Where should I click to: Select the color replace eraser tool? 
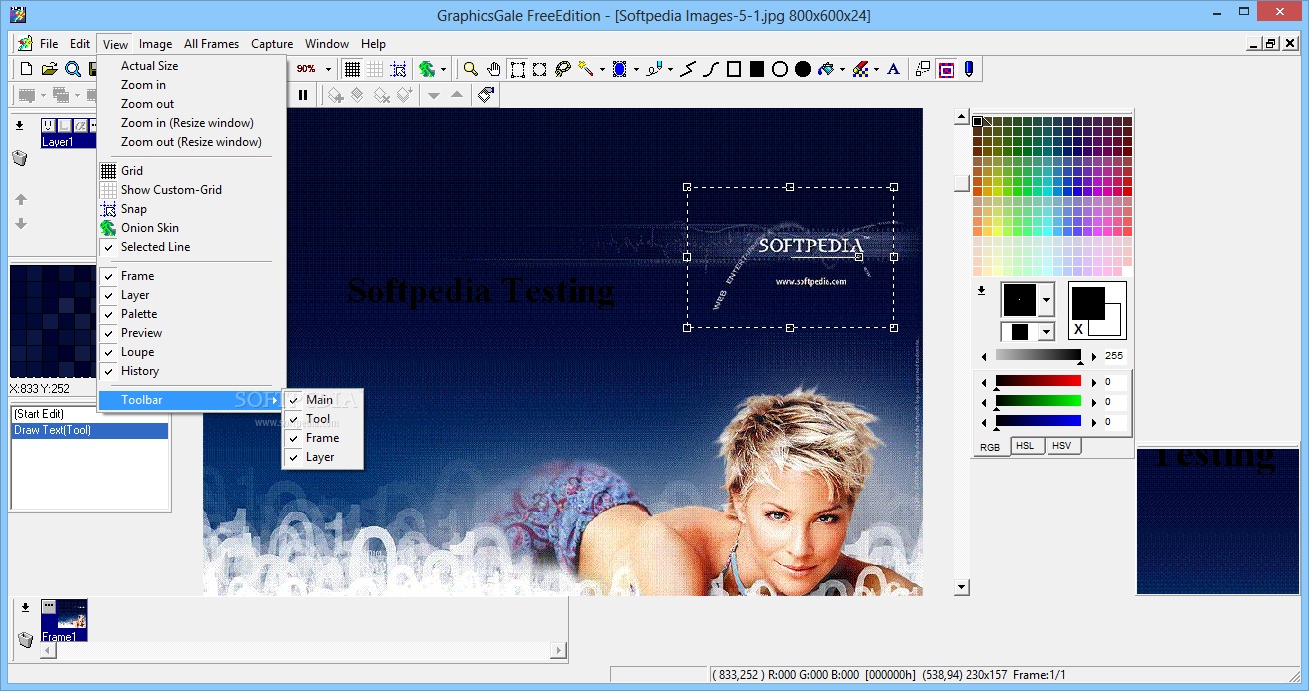point(860,69)
